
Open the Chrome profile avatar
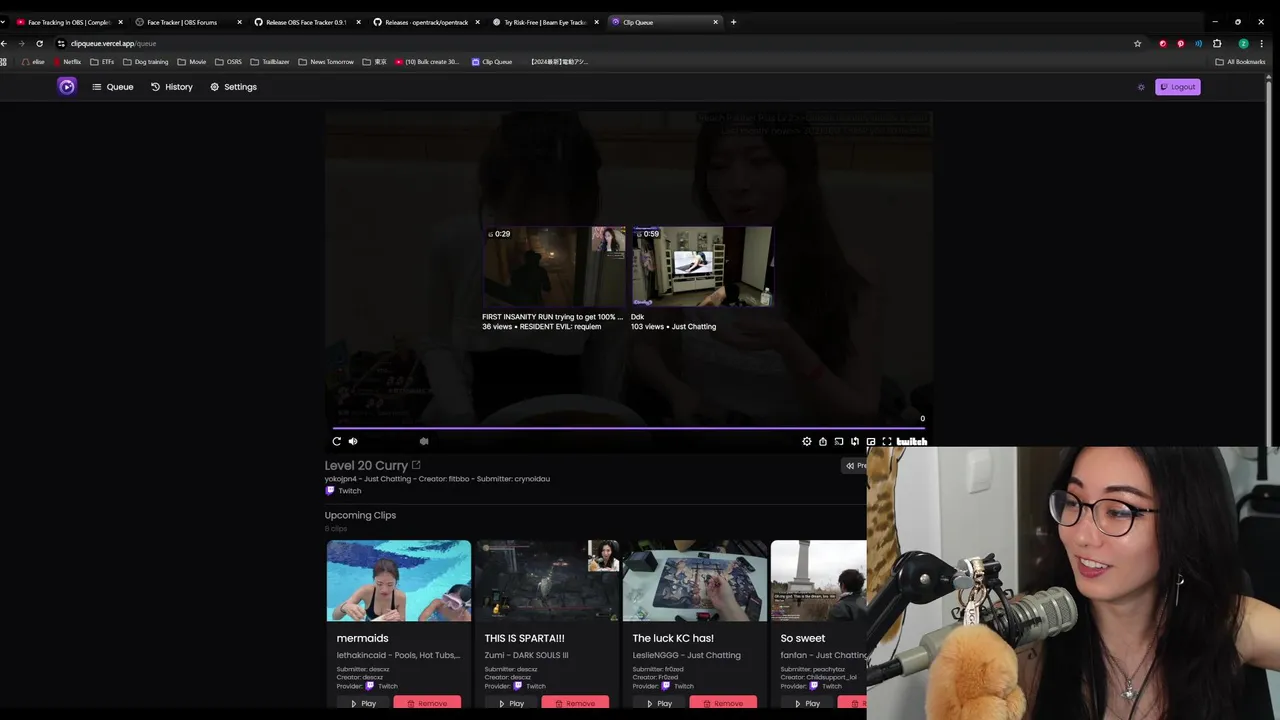point(1243,43)
